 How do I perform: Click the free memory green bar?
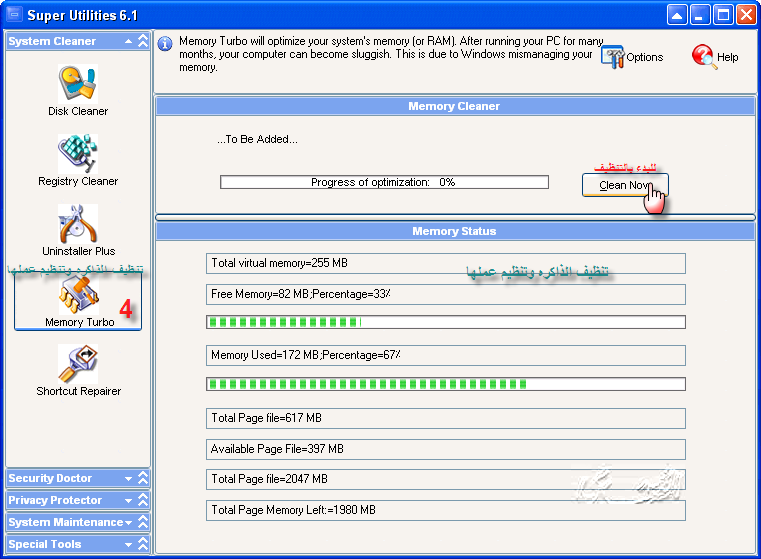tap(446, 322)
